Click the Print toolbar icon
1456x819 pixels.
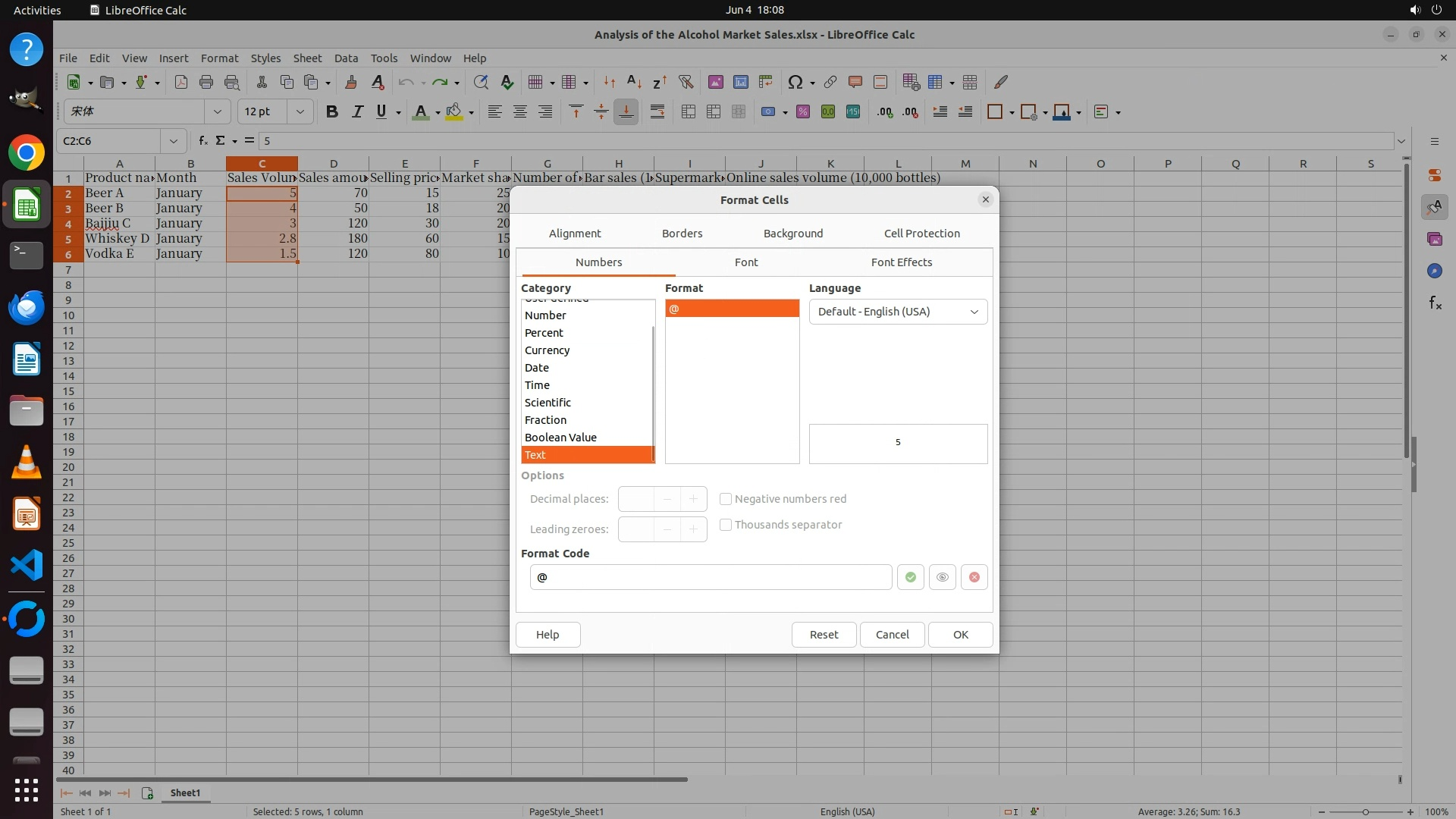point(206,82)
